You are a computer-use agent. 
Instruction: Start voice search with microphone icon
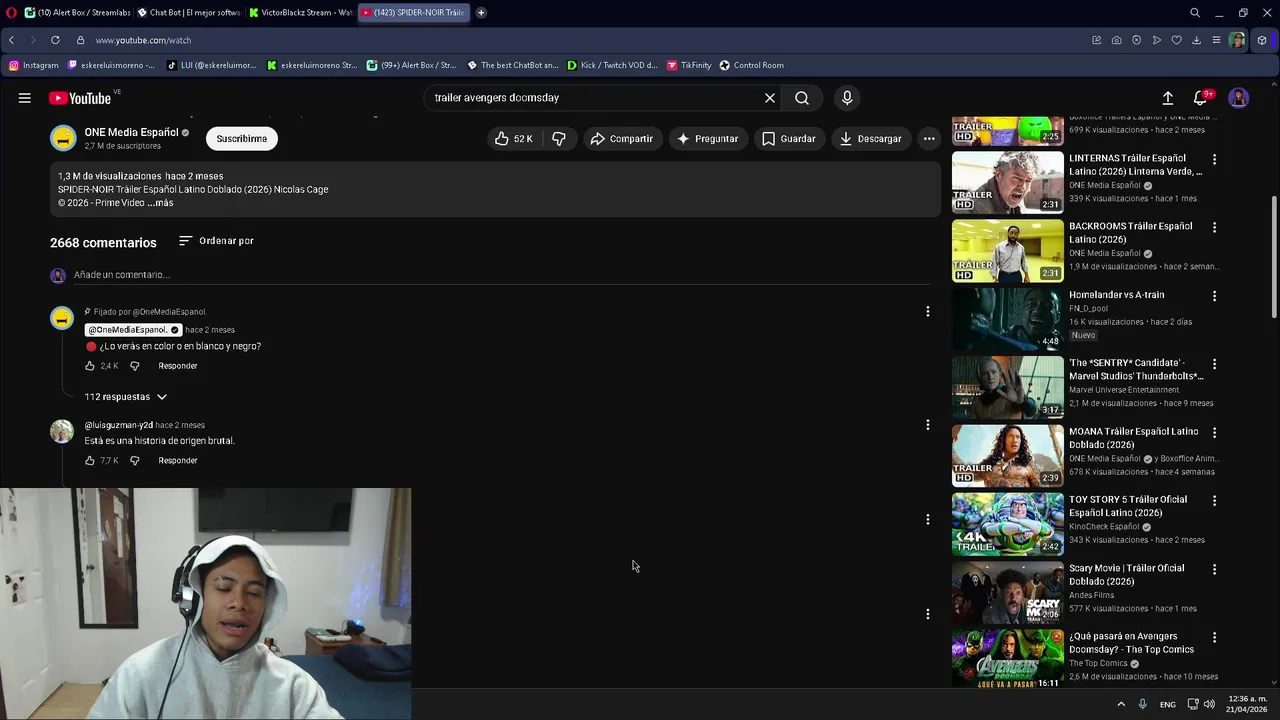[x=847, y=98]
